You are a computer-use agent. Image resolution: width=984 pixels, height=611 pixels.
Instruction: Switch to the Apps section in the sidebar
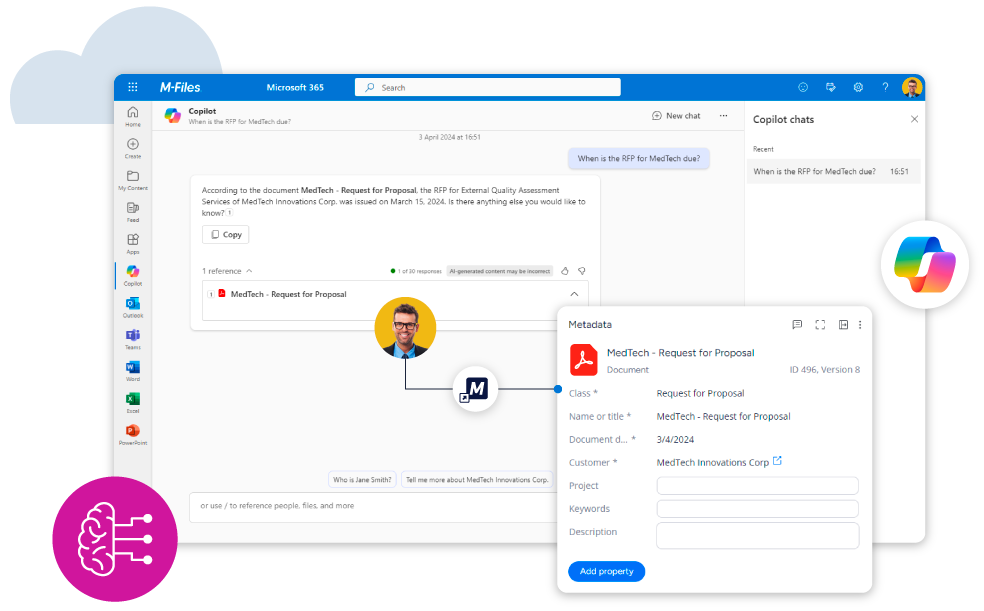coord(132,240)
